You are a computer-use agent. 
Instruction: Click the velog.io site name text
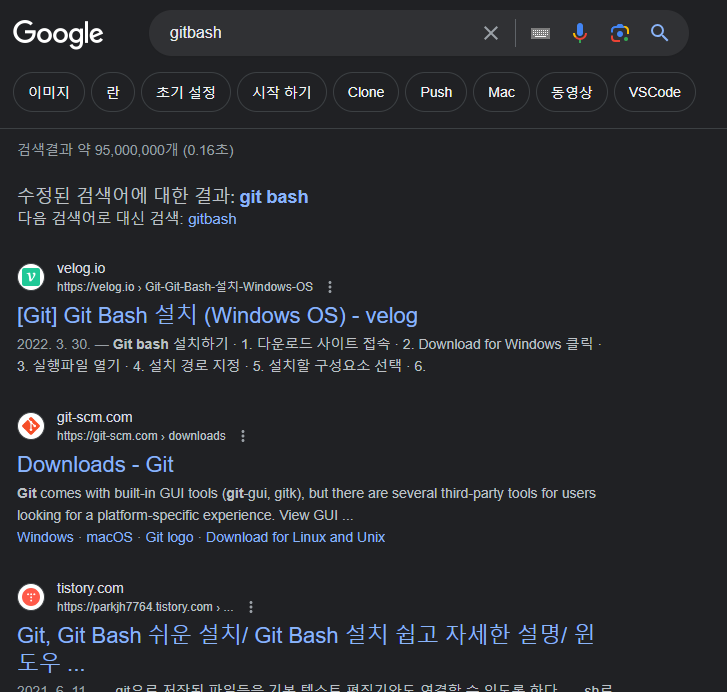[x=81, y=268]
